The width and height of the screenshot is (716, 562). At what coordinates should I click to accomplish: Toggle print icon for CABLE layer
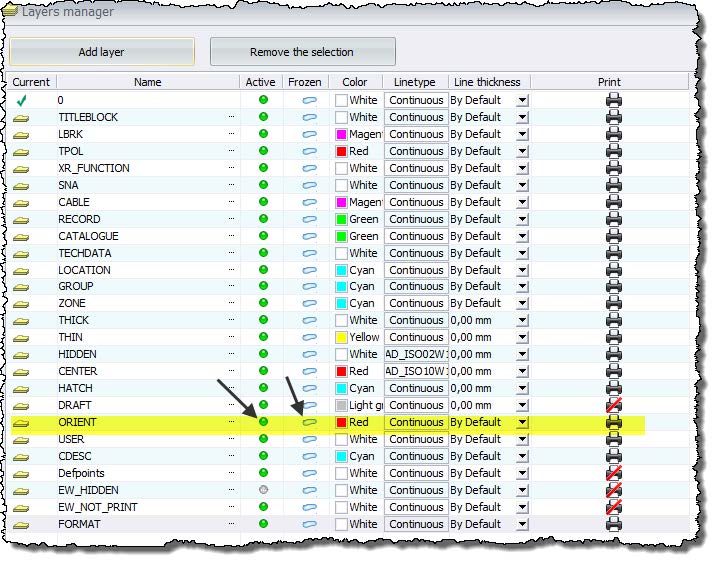pos(613,202)
